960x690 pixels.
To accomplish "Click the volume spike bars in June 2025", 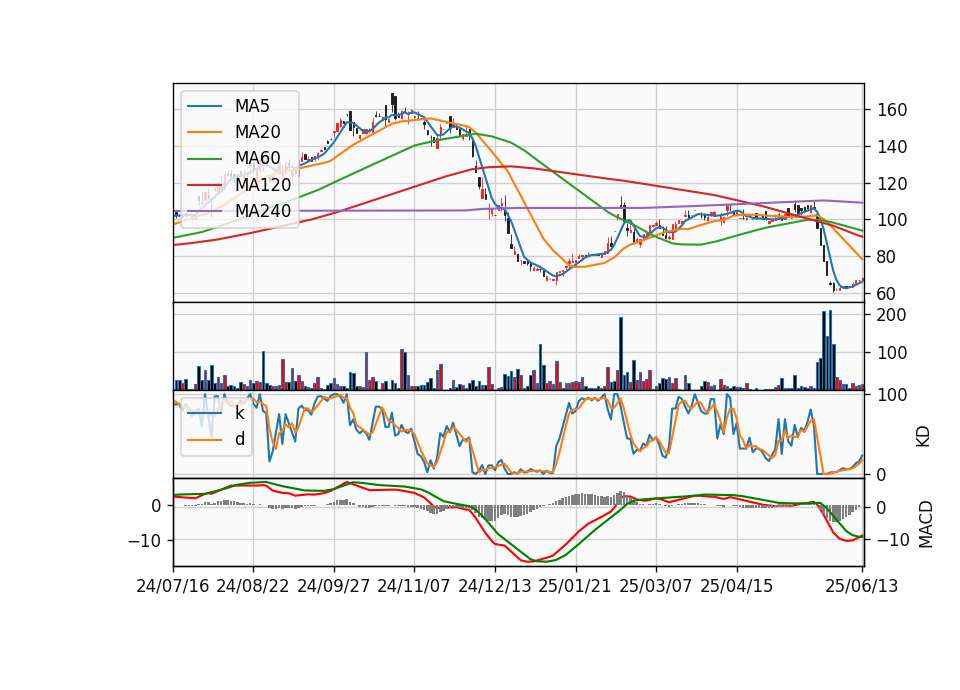I will tap(827, 350).
